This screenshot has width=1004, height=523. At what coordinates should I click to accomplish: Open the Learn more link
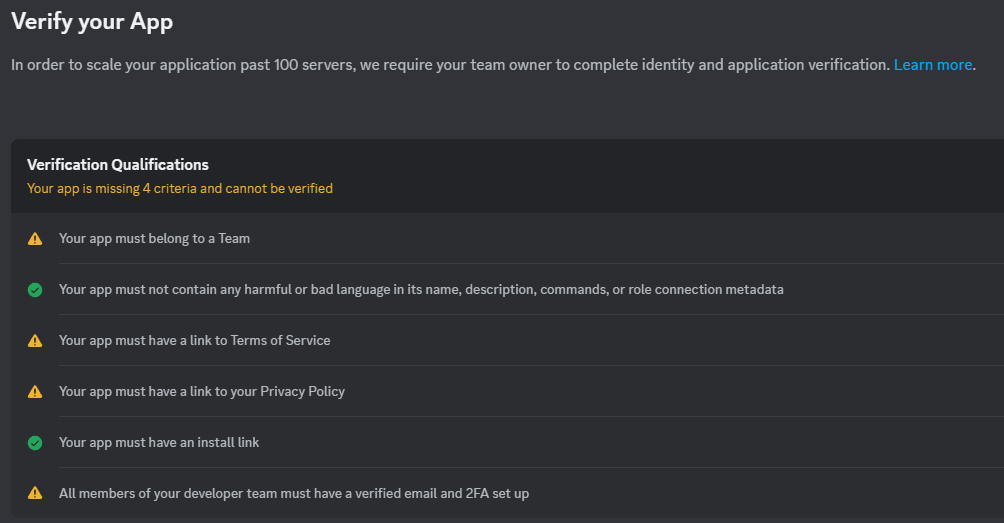click(932, 65)
